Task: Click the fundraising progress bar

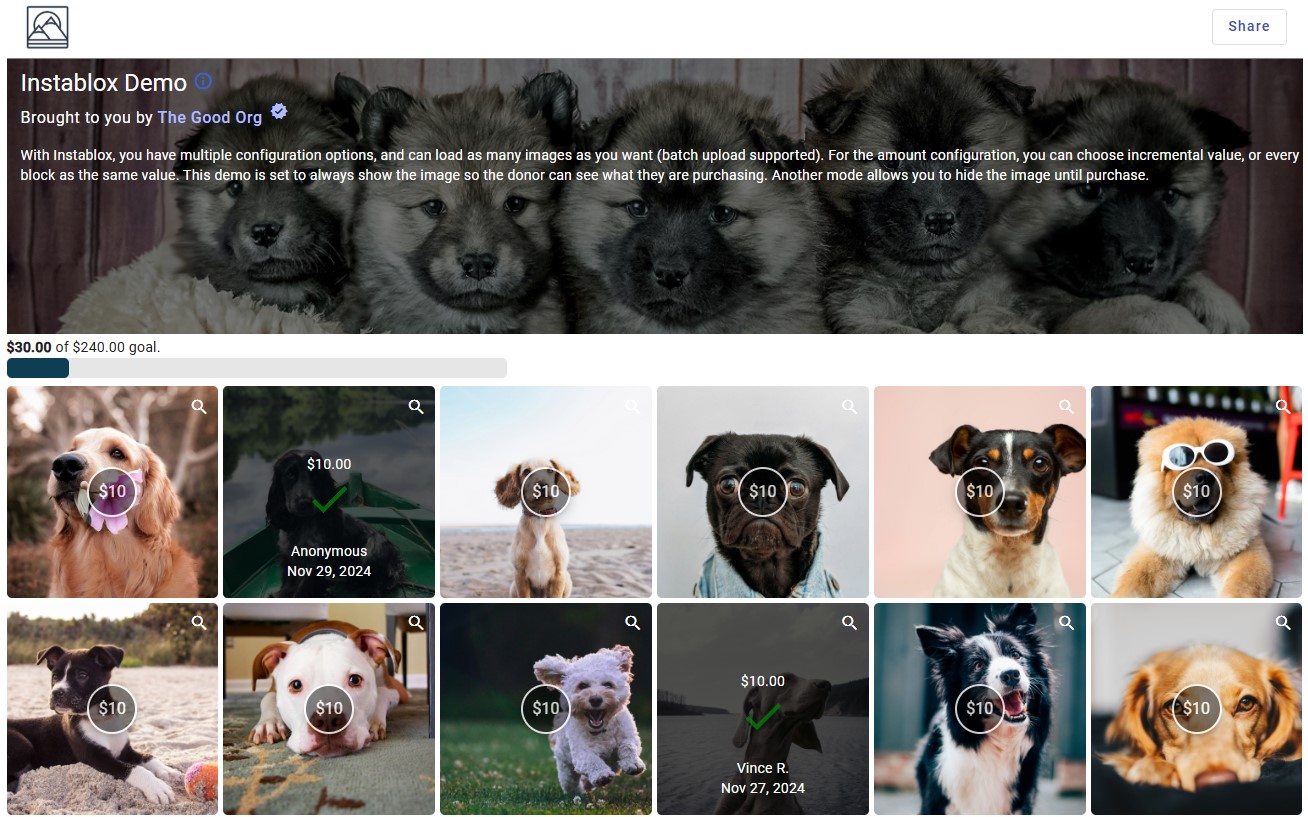Action: [256, 368]
